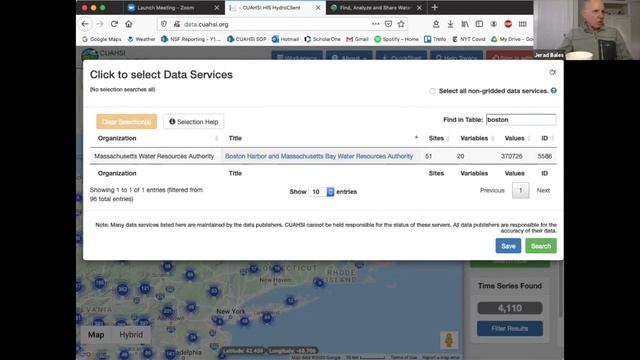The width and height of the screenshot is (640, 360).
Task: Click the Pocket save icon in the address bar
Action: [x=388, y=24]
